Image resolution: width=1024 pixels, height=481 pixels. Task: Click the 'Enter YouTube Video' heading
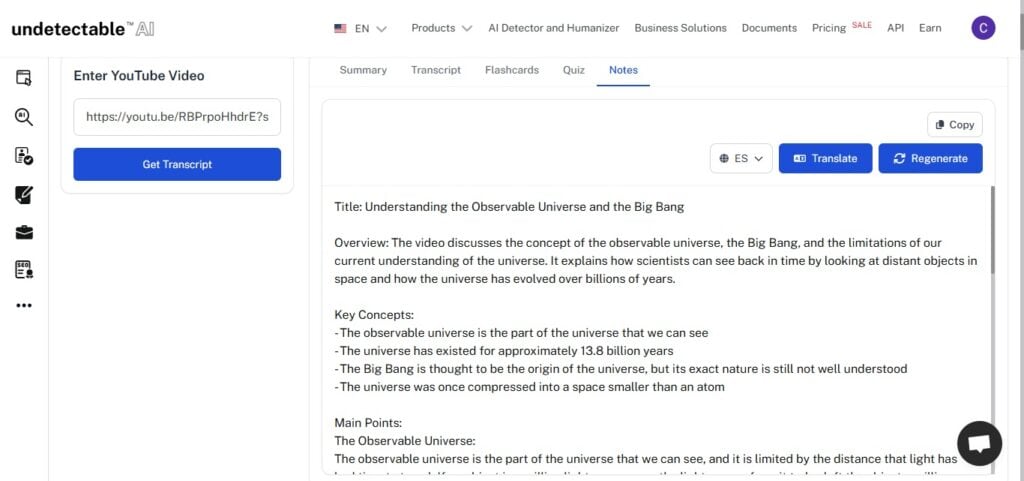[139, 76]
